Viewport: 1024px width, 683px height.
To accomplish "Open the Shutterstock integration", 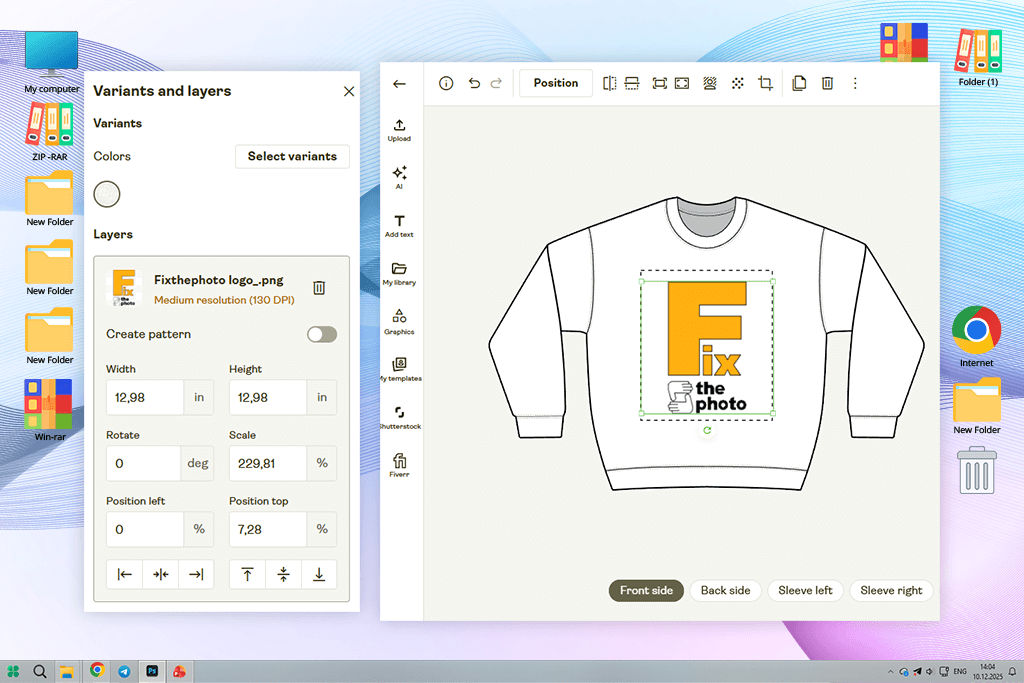I will coord(400,418).
